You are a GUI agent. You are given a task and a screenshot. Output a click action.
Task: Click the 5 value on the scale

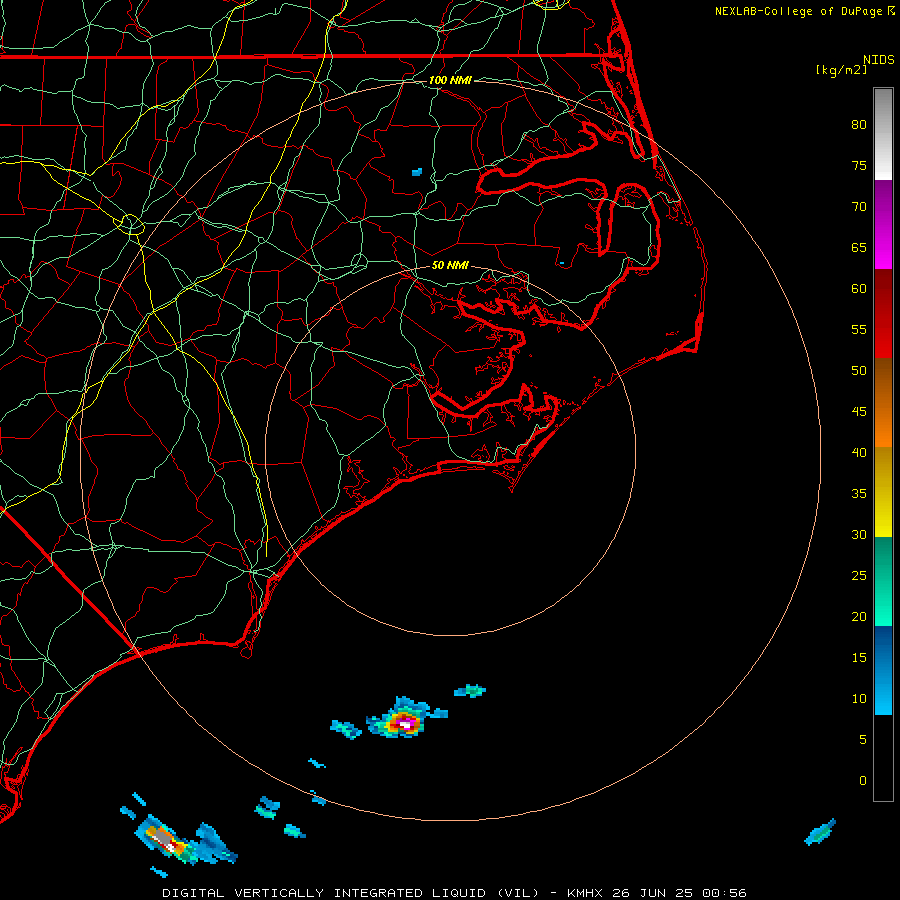(863, 739)
